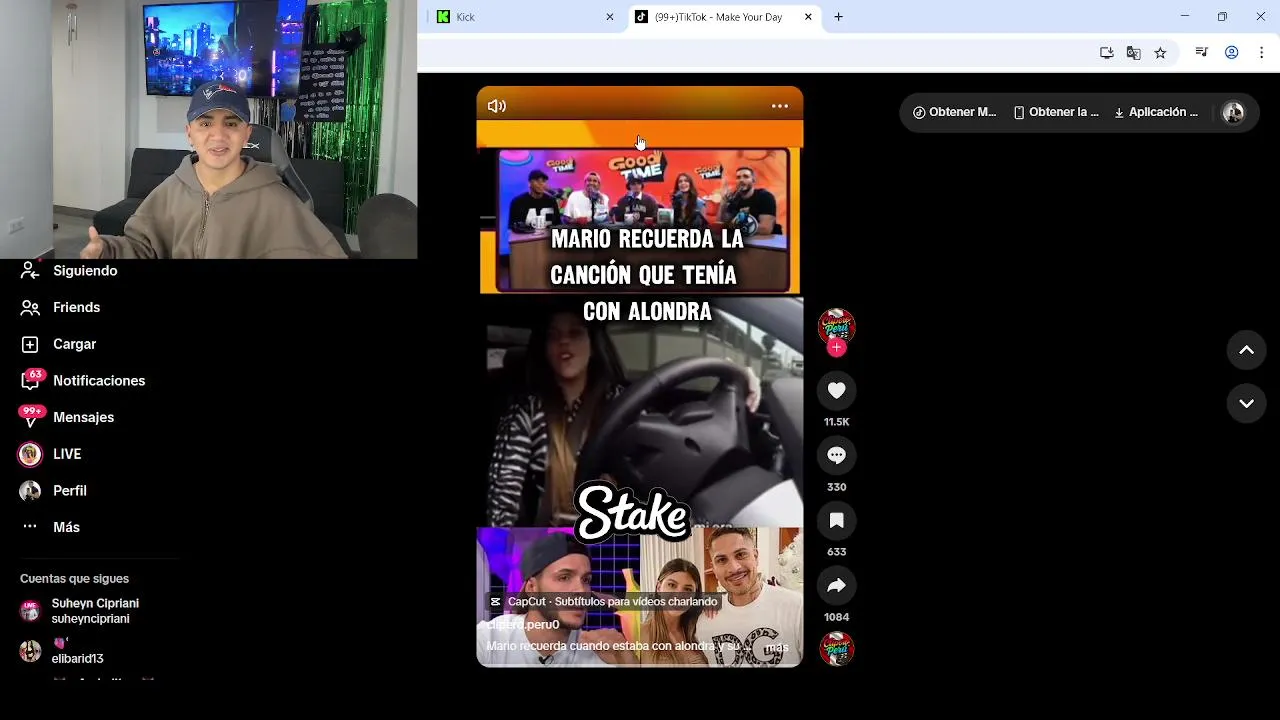Click the video username above the caption
The image size is (1280, 720).
tap(523, 625)
